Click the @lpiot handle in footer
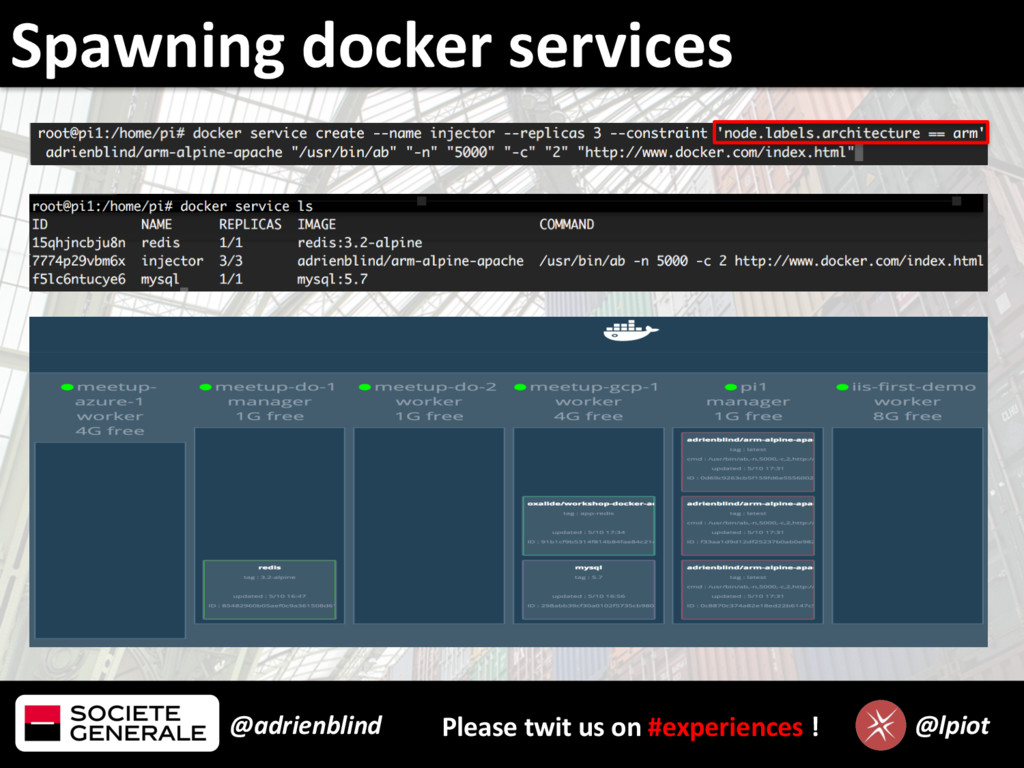This screenshot has width=1024, height=768. point(952,726)
